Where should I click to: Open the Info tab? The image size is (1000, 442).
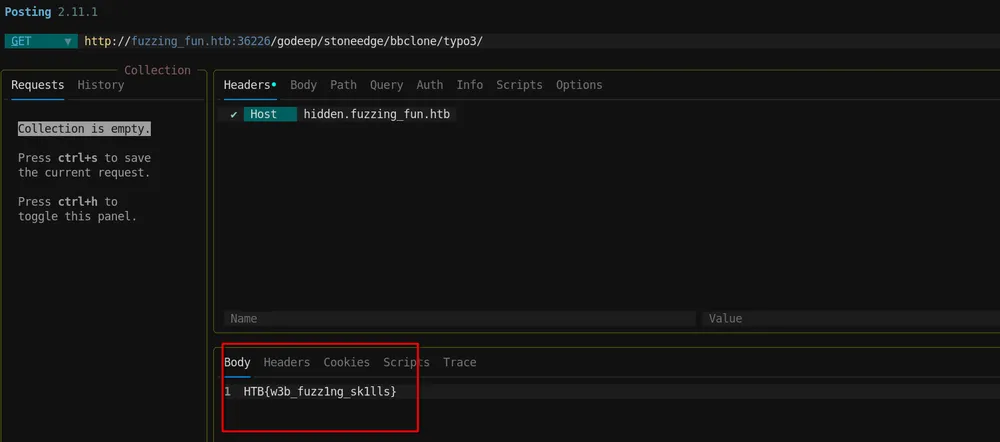point(470,85)
